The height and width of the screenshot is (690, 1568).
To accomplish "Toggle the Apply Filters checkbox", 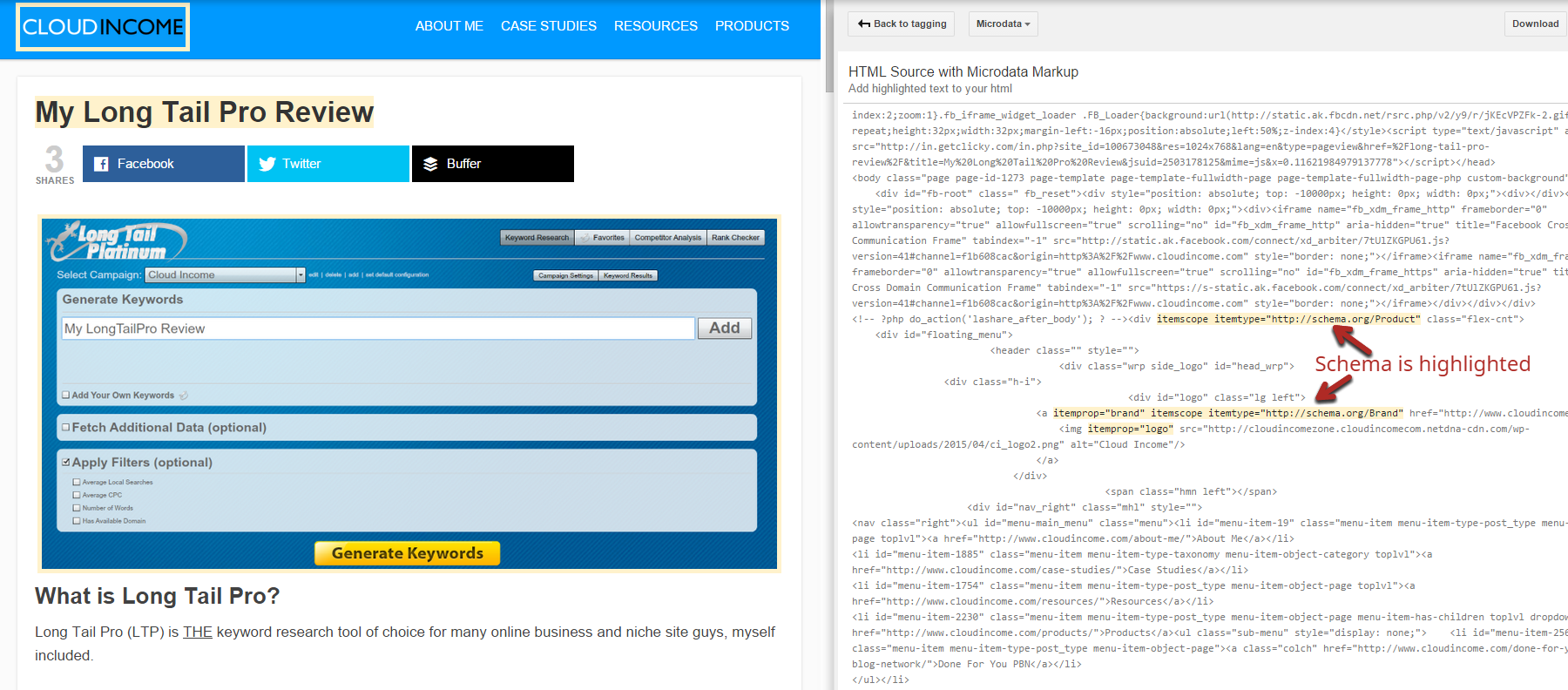I will coord(65,462).
